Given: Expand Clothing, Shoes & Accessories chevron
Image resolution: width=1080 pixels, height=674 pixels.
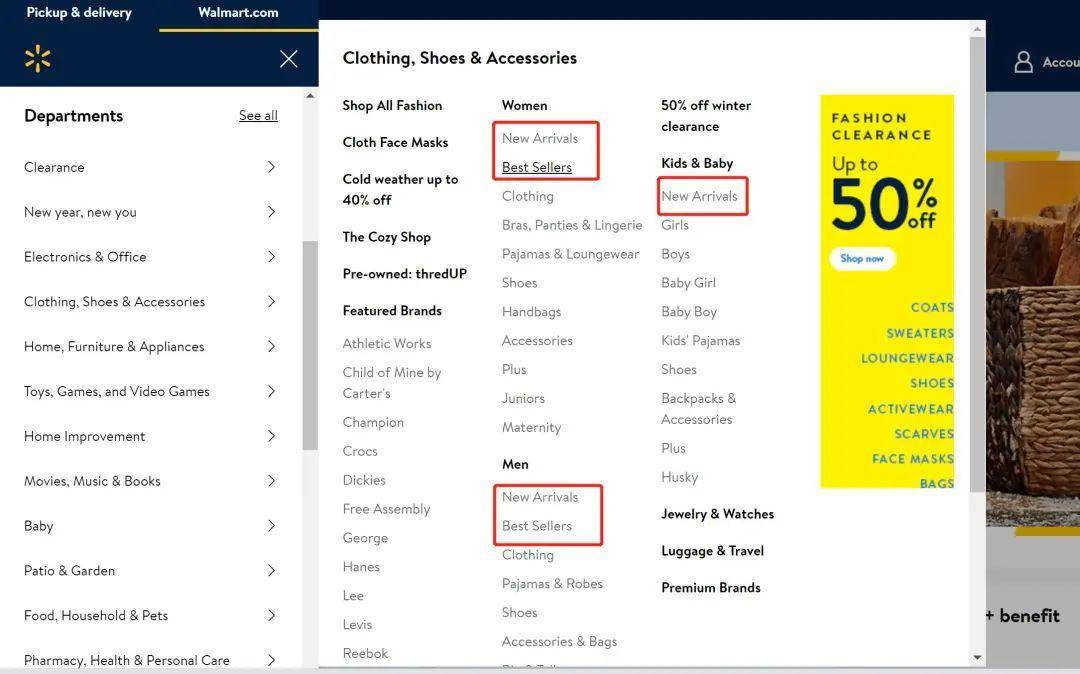Looking at the screenshot, I should click(x=271, y=302).
